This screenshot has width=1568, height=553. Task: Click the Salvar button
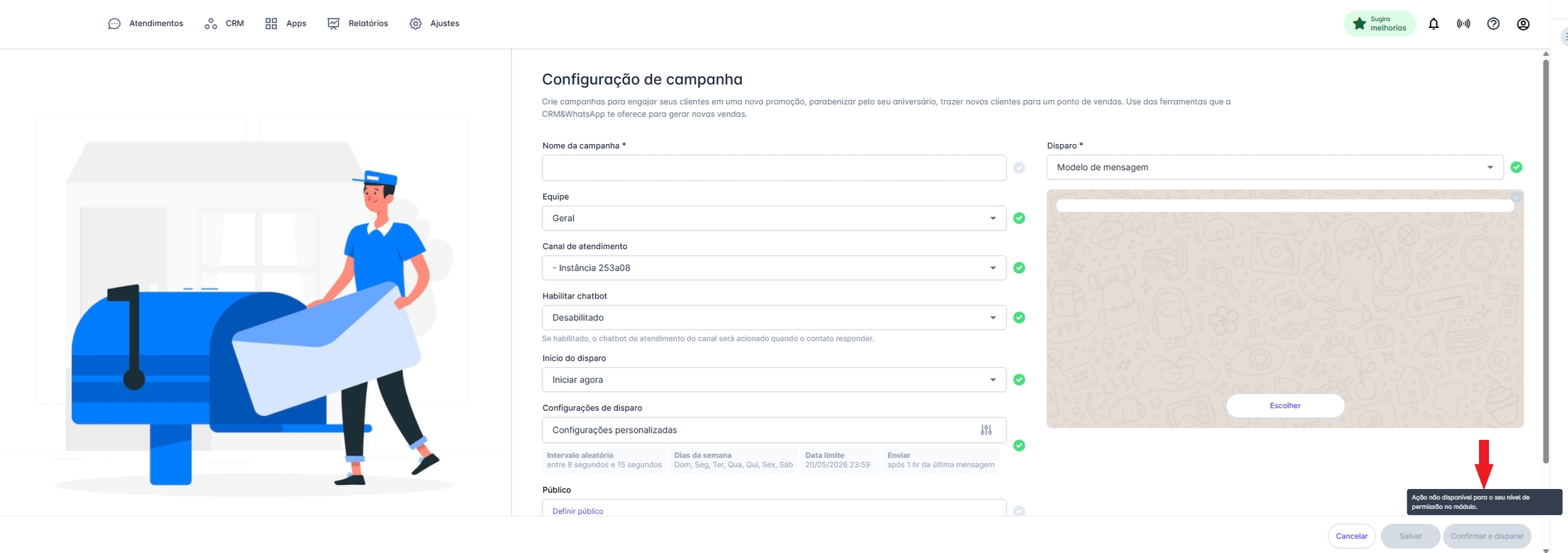coord(1410,536)
